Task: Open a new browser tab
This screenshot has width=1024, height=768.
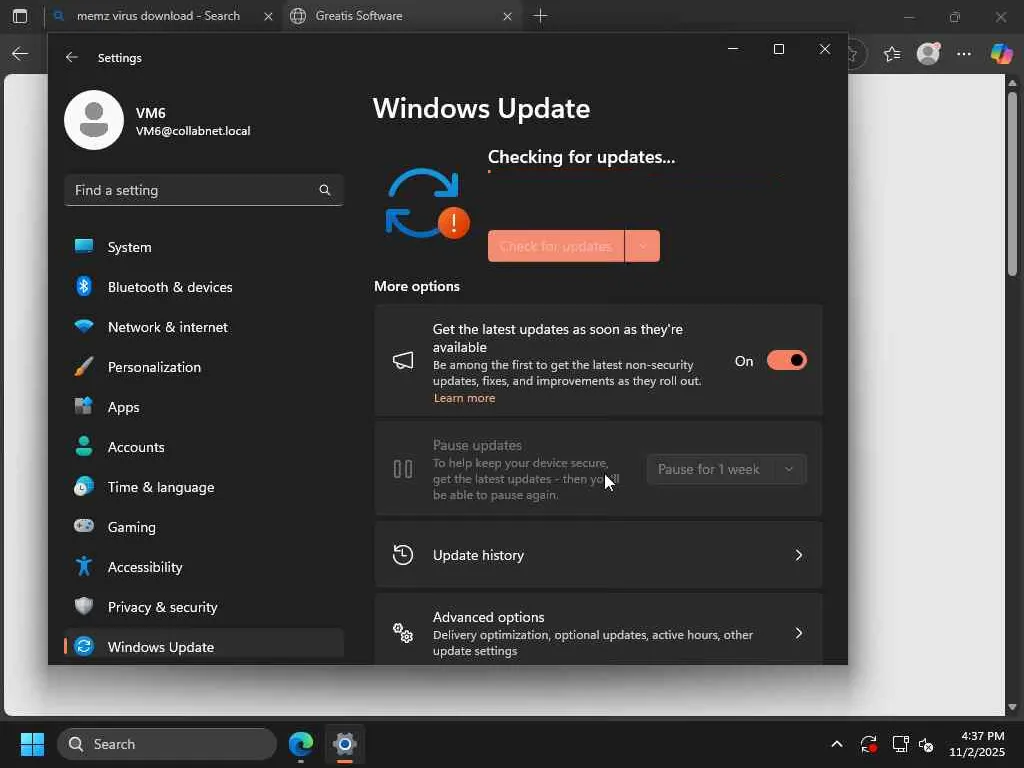Action: tap(540, 16)
